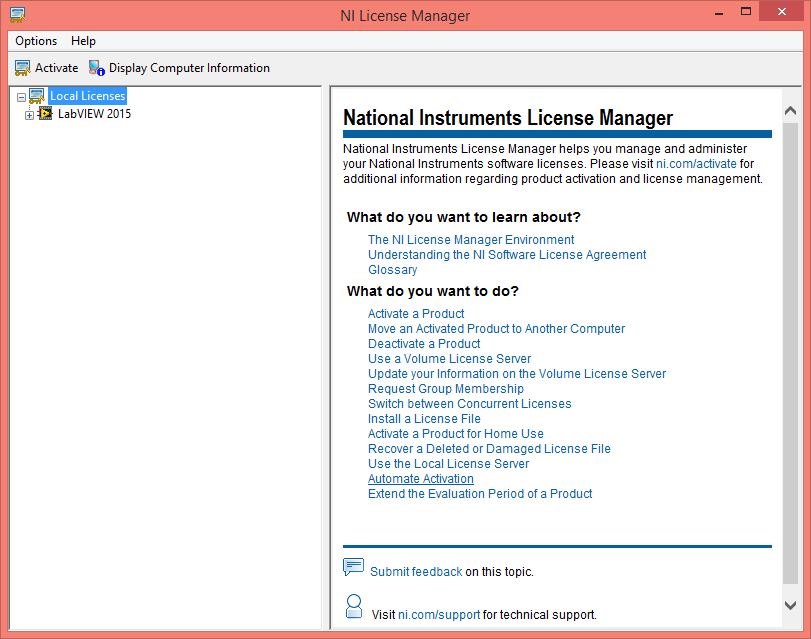Open the Glossary link
This screenshot has height=639, width=811.
pos(392,270)
